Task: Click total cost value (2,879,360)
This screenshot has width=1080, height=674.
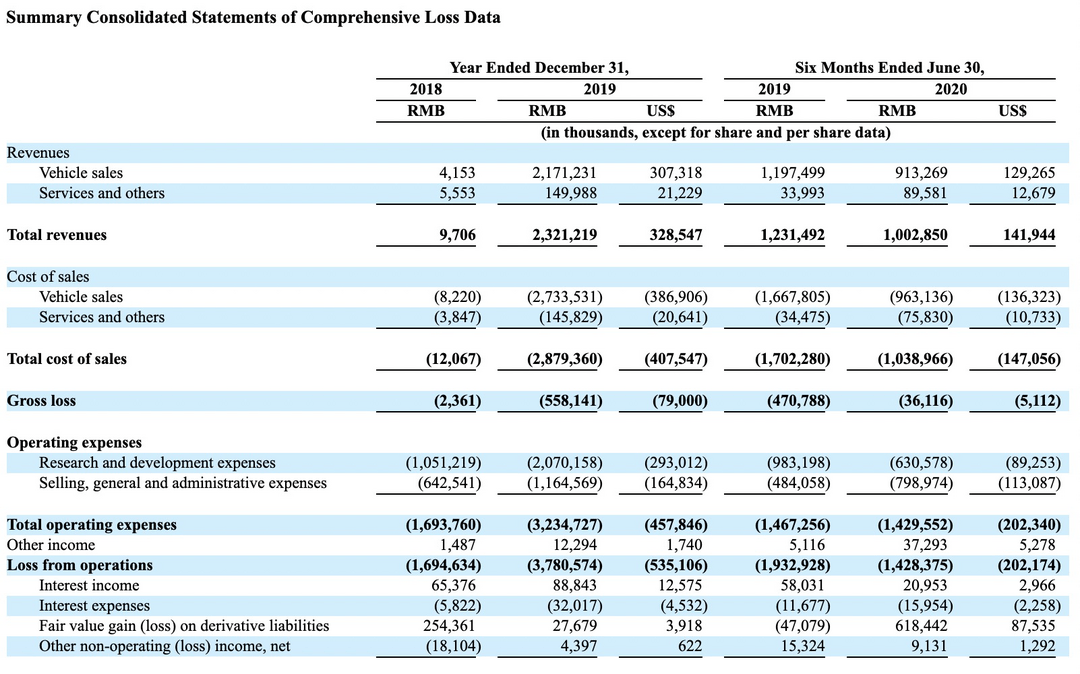Action: [x=564, y=359]
